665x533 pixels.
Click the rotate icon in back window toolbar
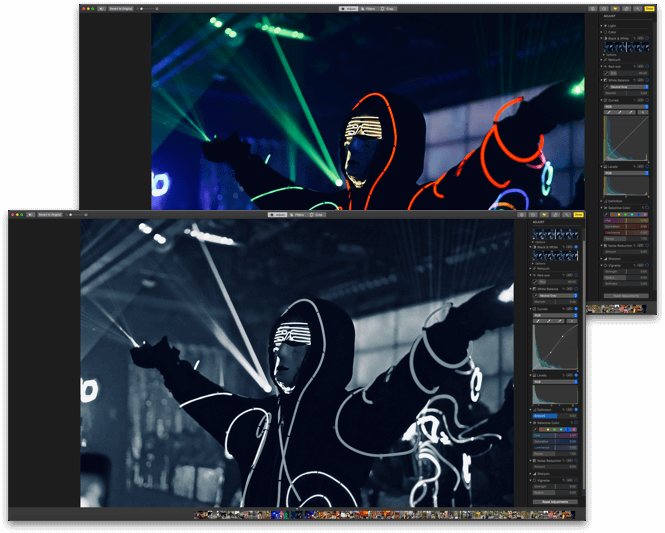pyautogui.click(x=626, y=8)
